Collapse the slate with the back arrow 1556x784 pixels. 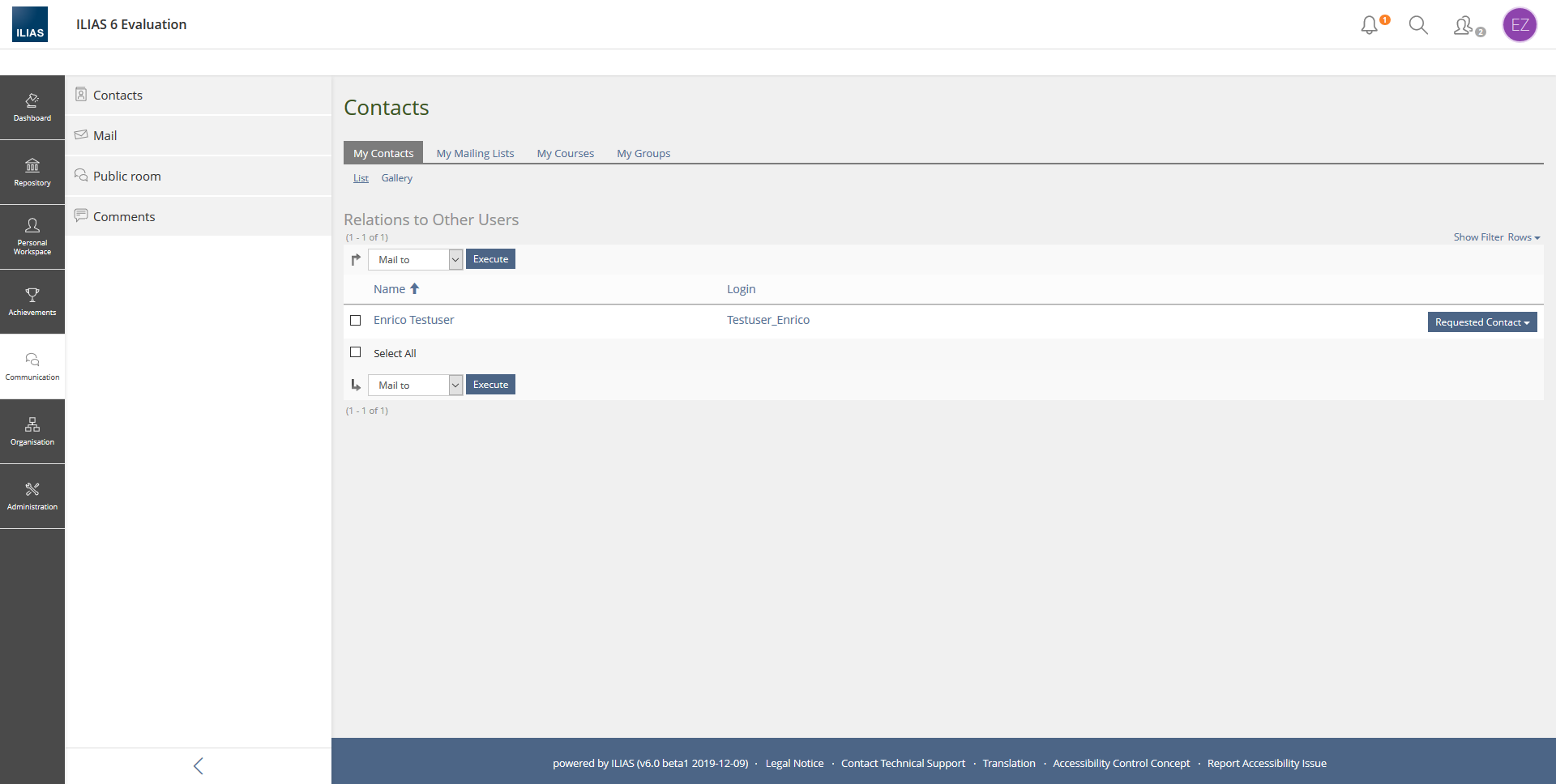tap(199, 765)
